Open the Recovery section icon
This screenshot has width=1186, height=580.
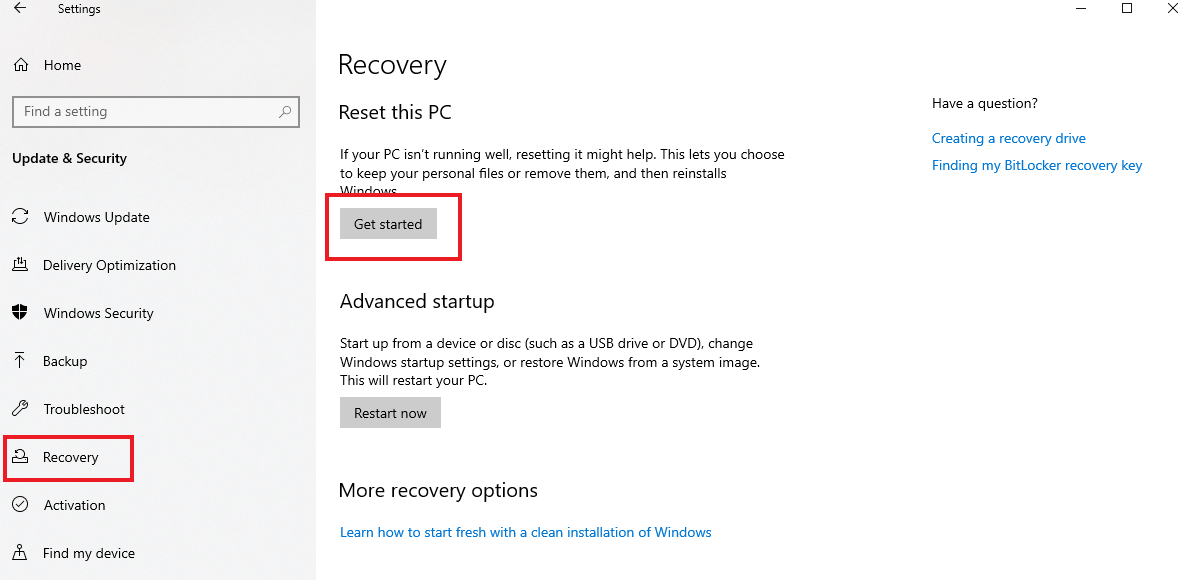tap(22, 457)
